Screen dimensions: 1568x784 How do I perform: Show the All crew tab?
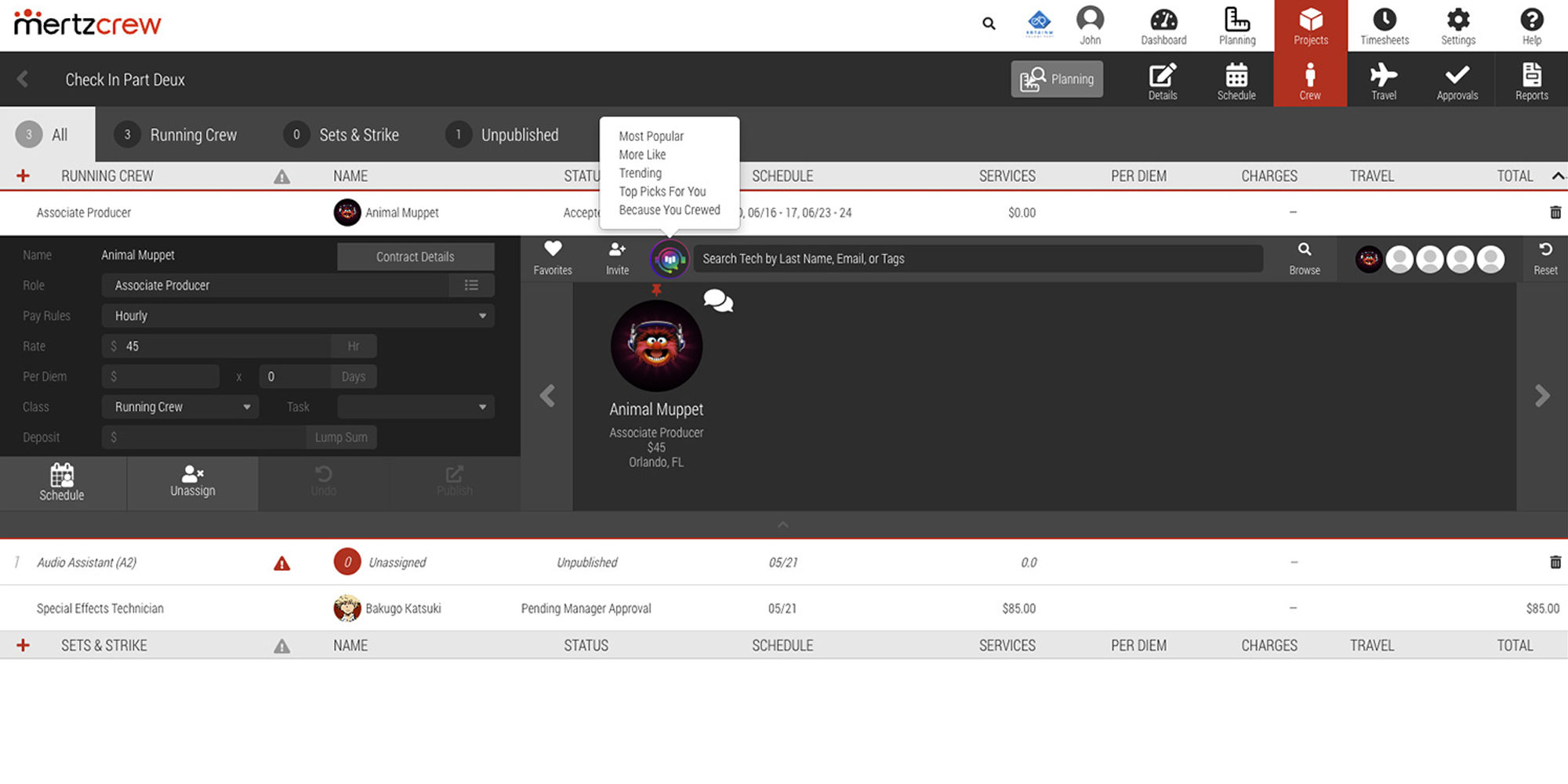tap(47, 135)
